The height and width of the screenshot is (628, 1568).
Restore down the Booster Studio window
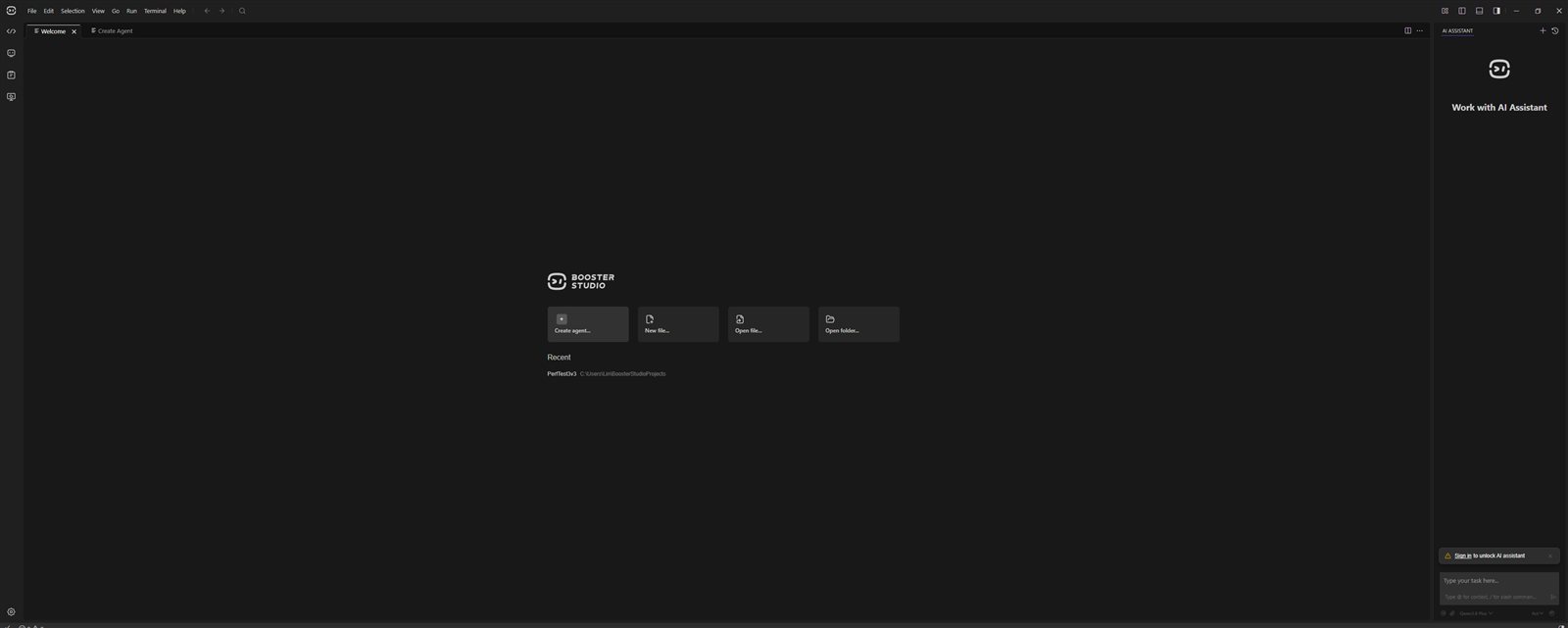coord(1538,11)
